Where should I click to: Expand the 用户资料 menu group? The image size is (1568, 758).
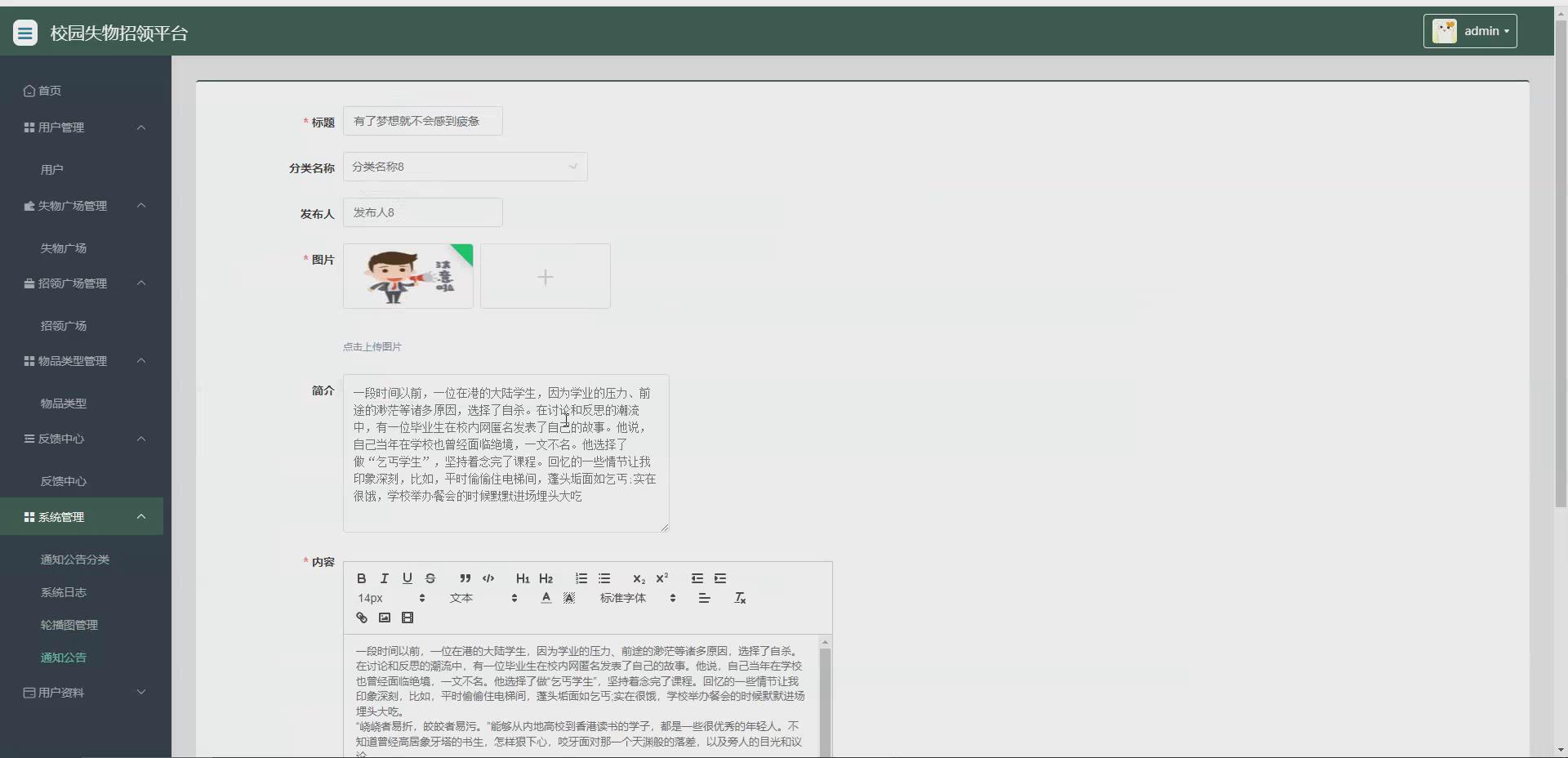[82, 693]
